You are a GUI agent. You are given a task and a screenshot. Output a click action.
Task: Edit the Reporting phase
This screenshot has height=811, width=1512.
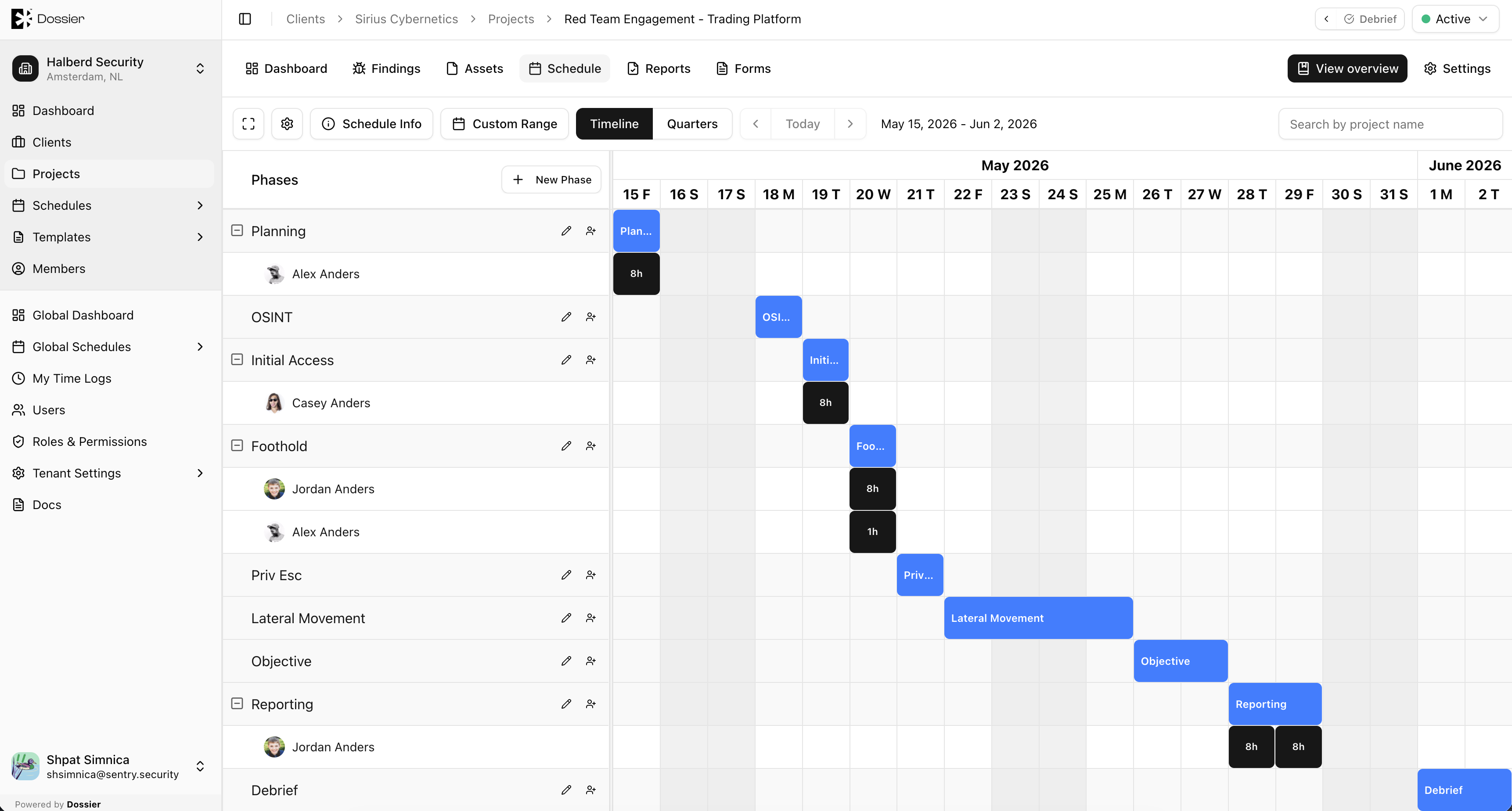pos(566,703)
